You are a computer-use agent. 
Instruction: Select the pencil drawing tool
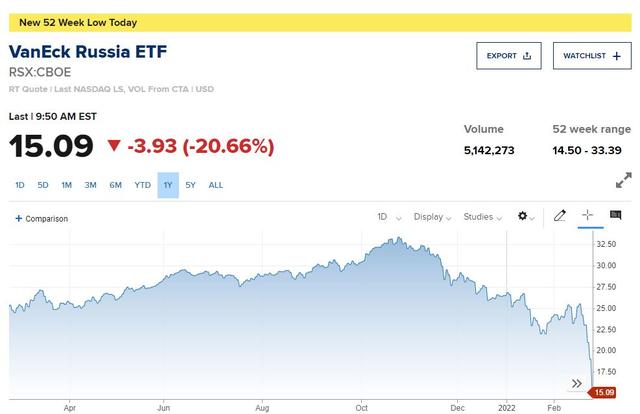point(560,216)
